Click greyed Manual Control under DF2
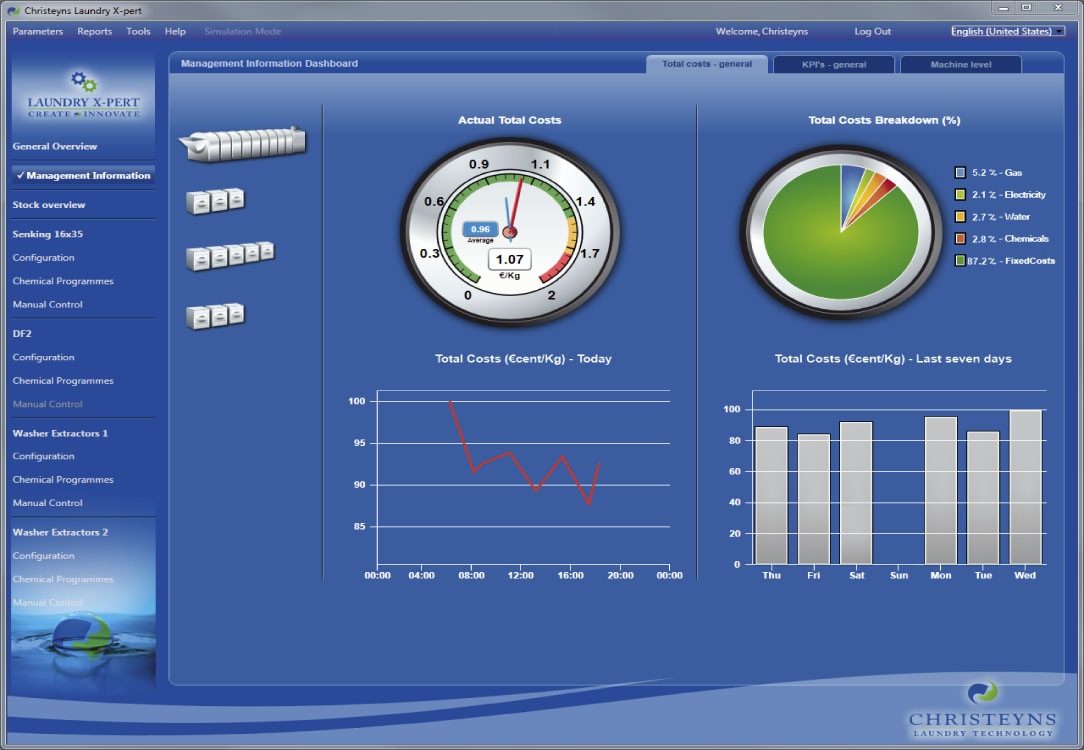This screenshot has height=750, width=1084. (48, 404)
